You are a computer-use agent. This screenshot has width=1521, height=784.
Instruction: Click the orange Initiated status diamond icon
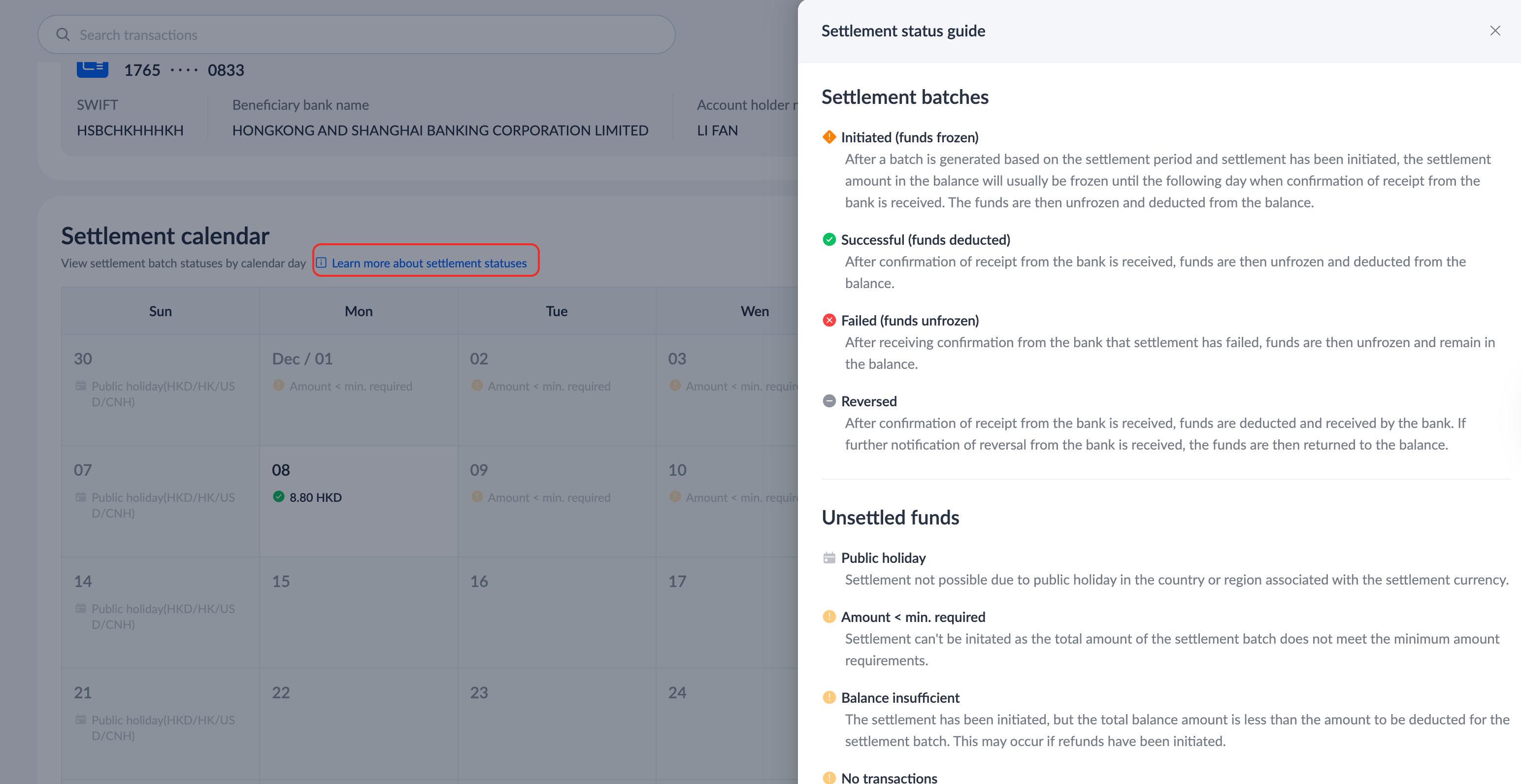pyautogui.click(x=829, y=137)
